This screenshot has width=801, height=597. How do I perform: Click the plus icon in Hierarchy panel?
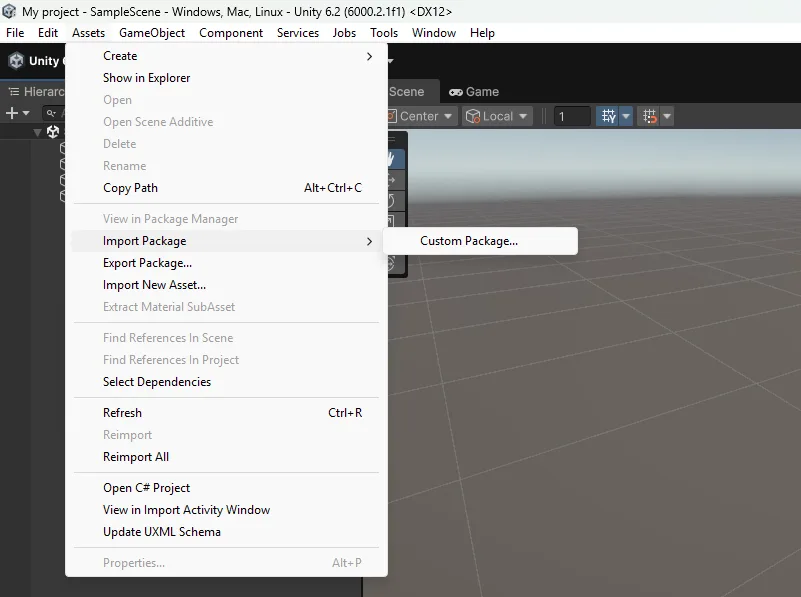(12, 114)
